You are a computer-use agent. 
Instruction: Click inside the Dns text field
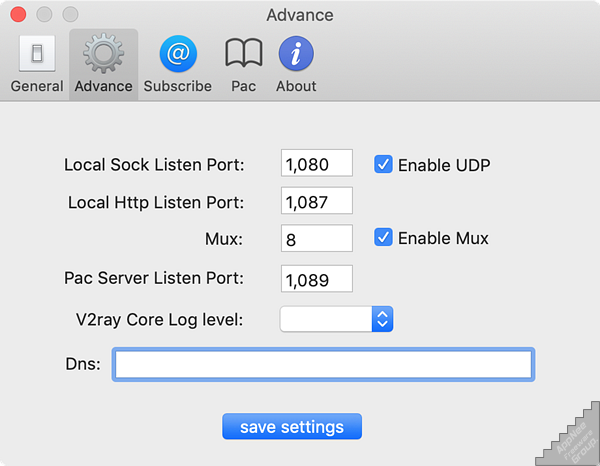323,365
